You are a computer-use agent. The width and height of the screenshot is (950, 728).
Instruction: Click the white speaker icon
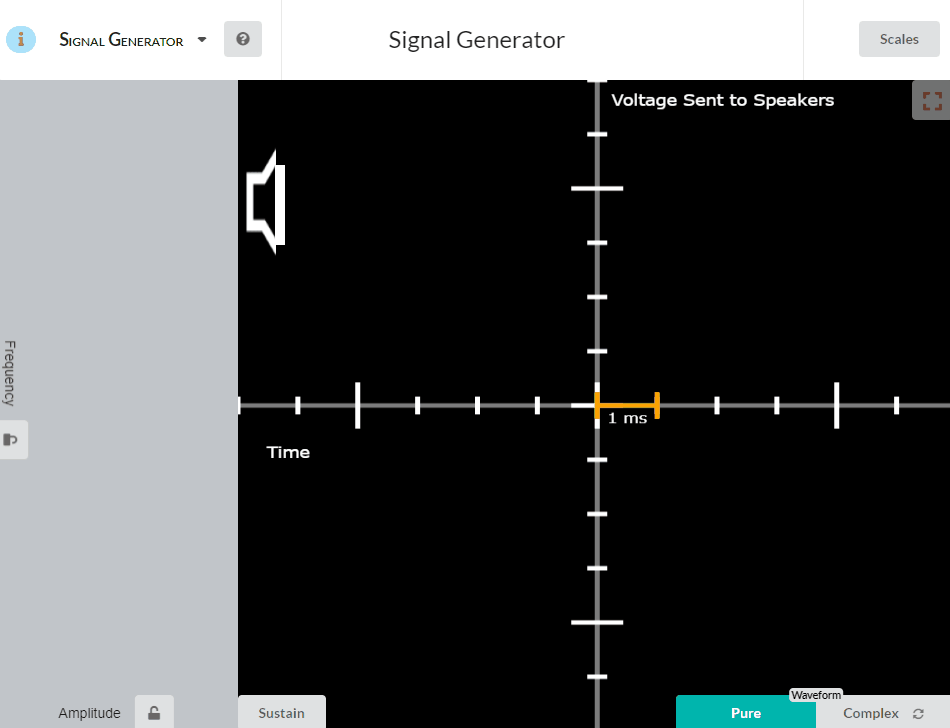267,203
